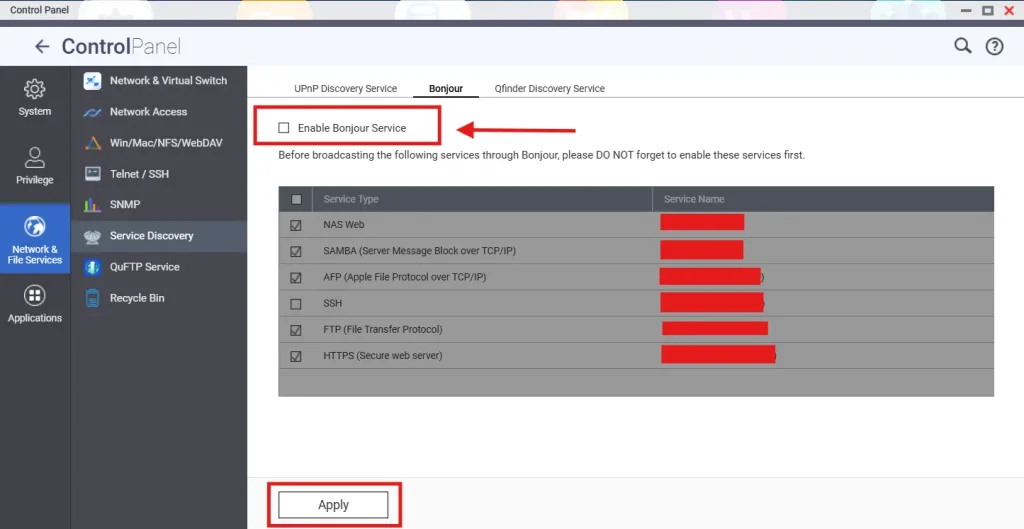
Task: Click the Service Type column header
Action: (x=482, y=199)
